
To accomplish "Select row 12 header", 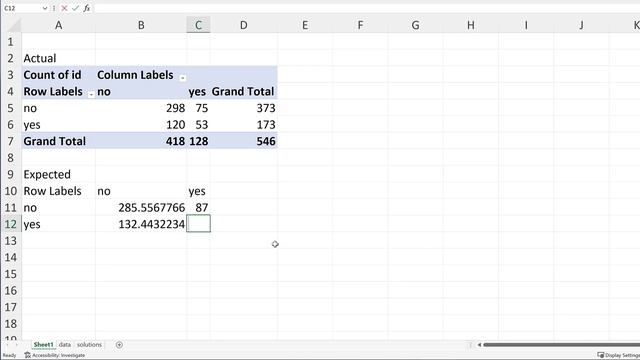I will click(x=11, y=224).
